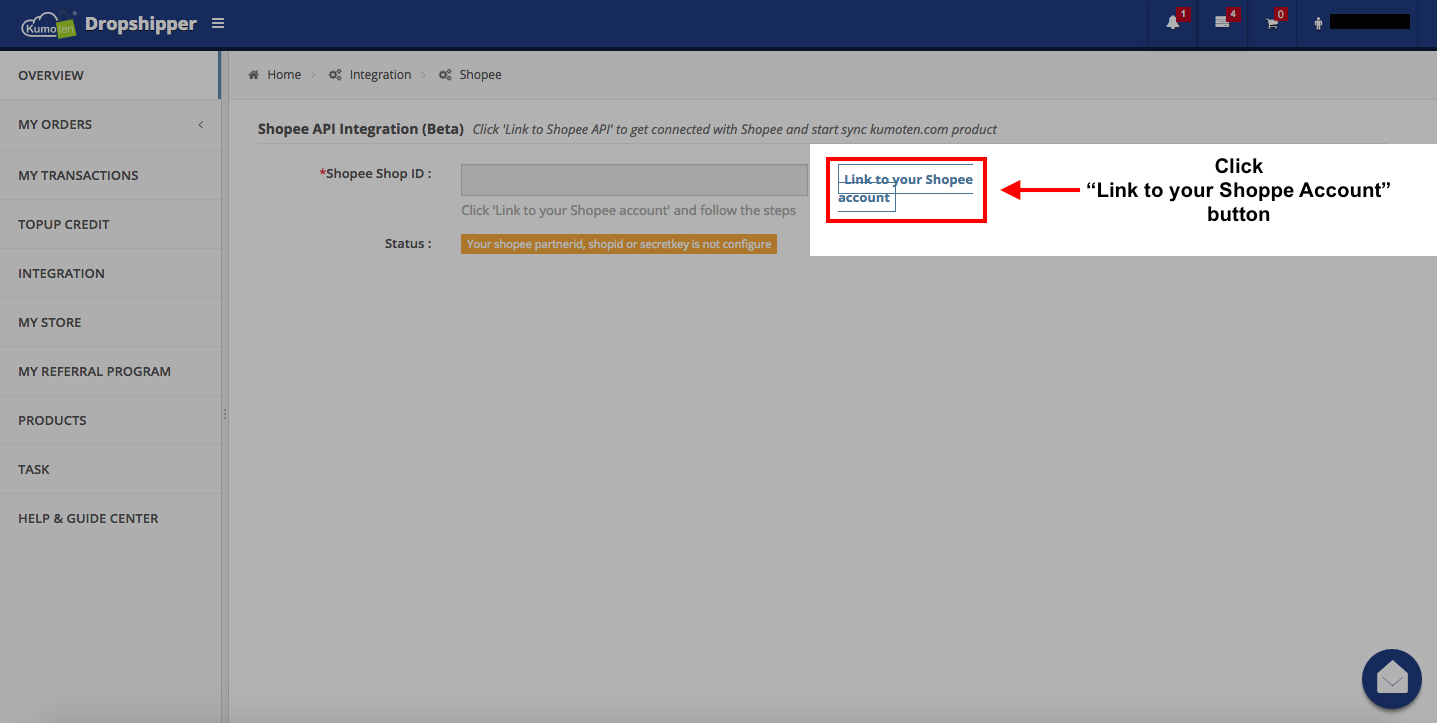This screenshot has height=723, width=1437.
Task: Click the Kumoten Dropshipper logo
Action: (x=109, y=24)
